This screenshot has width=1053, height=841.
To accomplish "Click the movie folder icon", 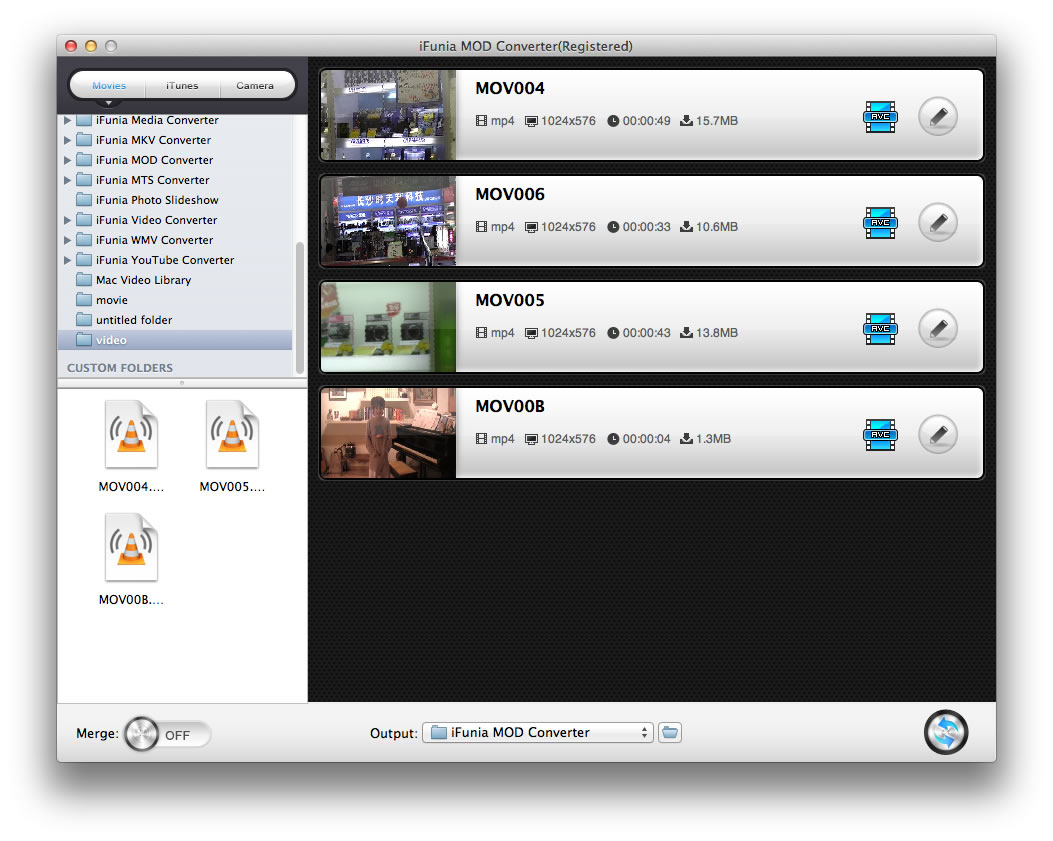I will [84, 300].
